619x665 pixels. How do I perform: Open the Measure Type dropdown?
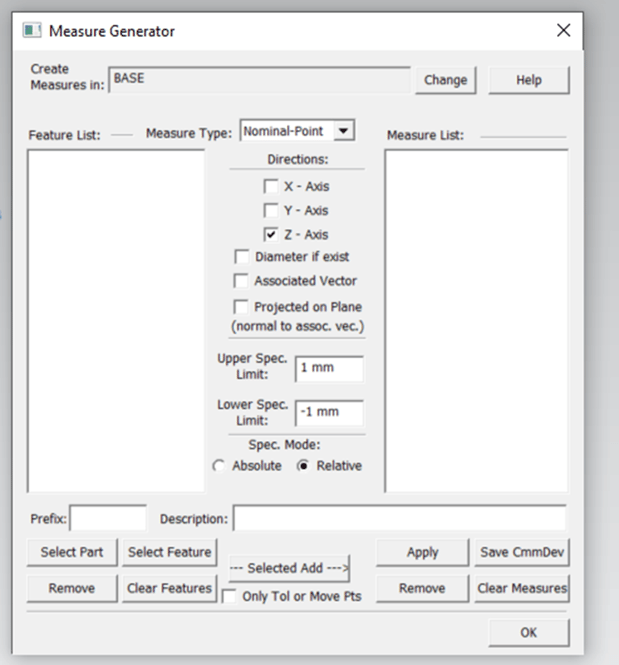(343, 131)
